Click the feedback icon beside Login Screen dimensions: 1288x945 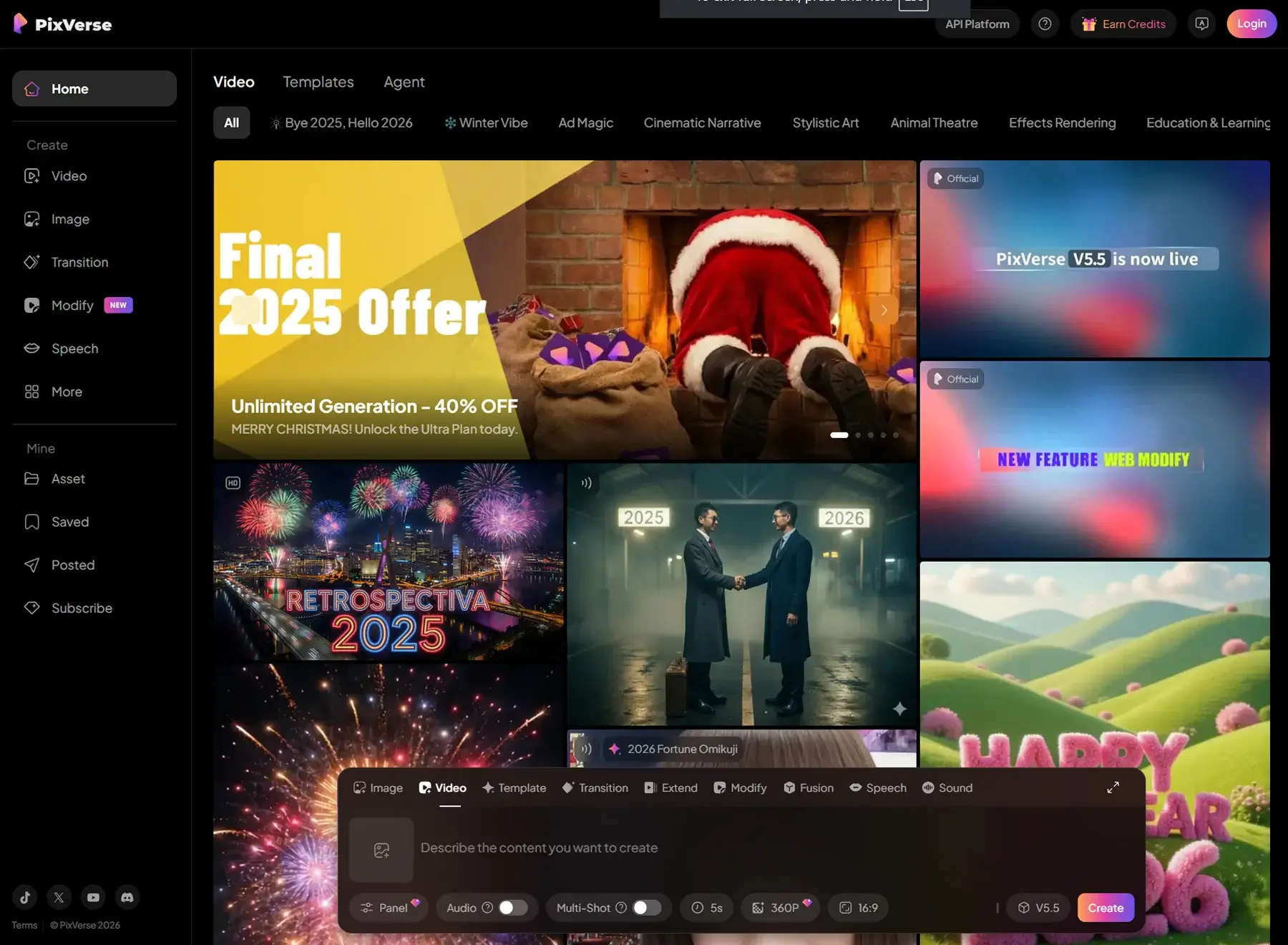1201,24
